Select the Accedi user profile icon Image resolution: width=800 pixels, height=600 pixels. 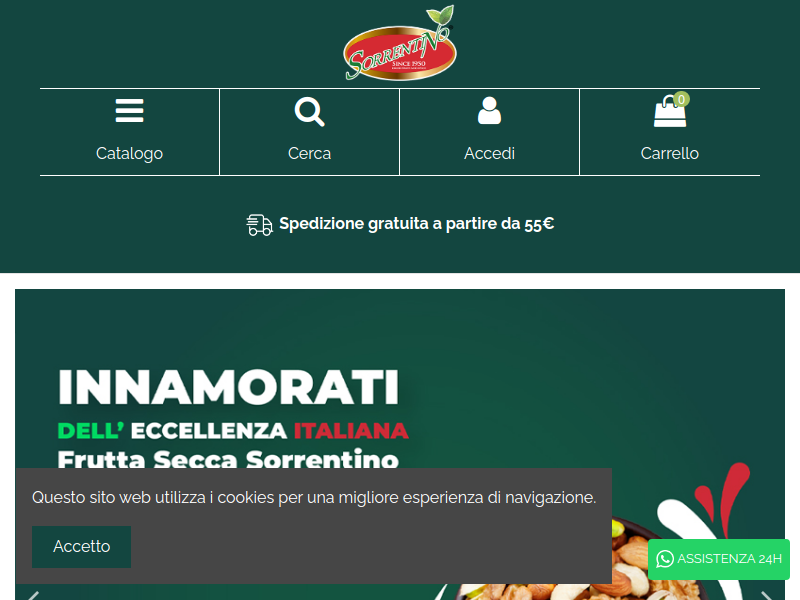[489, 110]
